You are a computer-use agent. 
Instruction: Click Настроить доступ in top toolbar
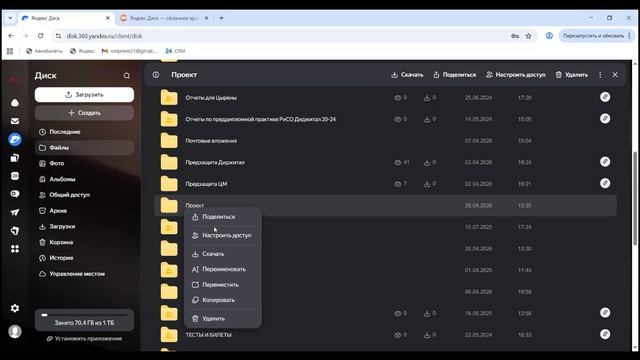click(x=516, y=75)
